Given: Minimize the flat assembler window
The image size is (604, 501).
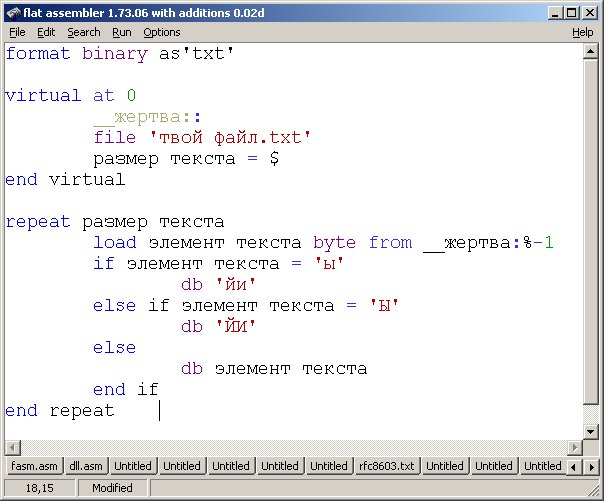Looking at the screenshot, I should click(554, 13).
